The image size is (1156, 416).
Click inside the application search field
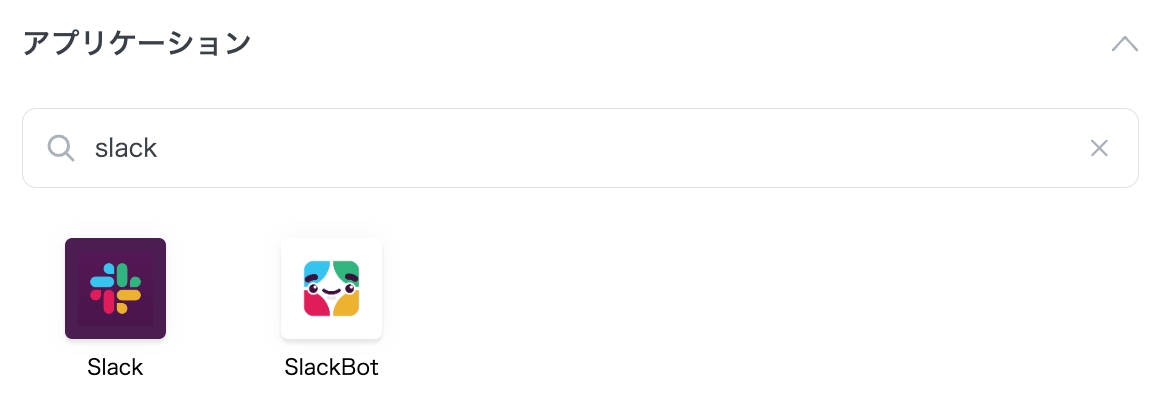(x=580, y=148)
